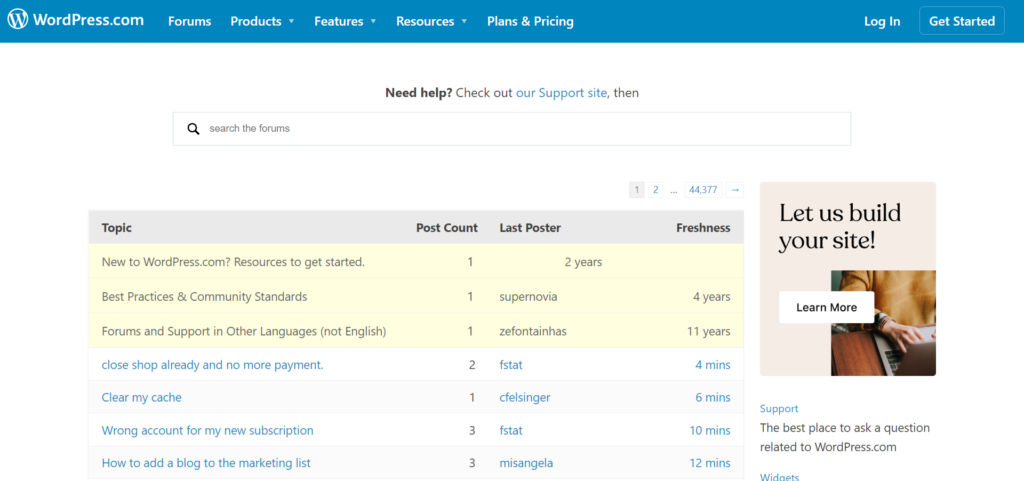Click the Log In link

(882, 22)
